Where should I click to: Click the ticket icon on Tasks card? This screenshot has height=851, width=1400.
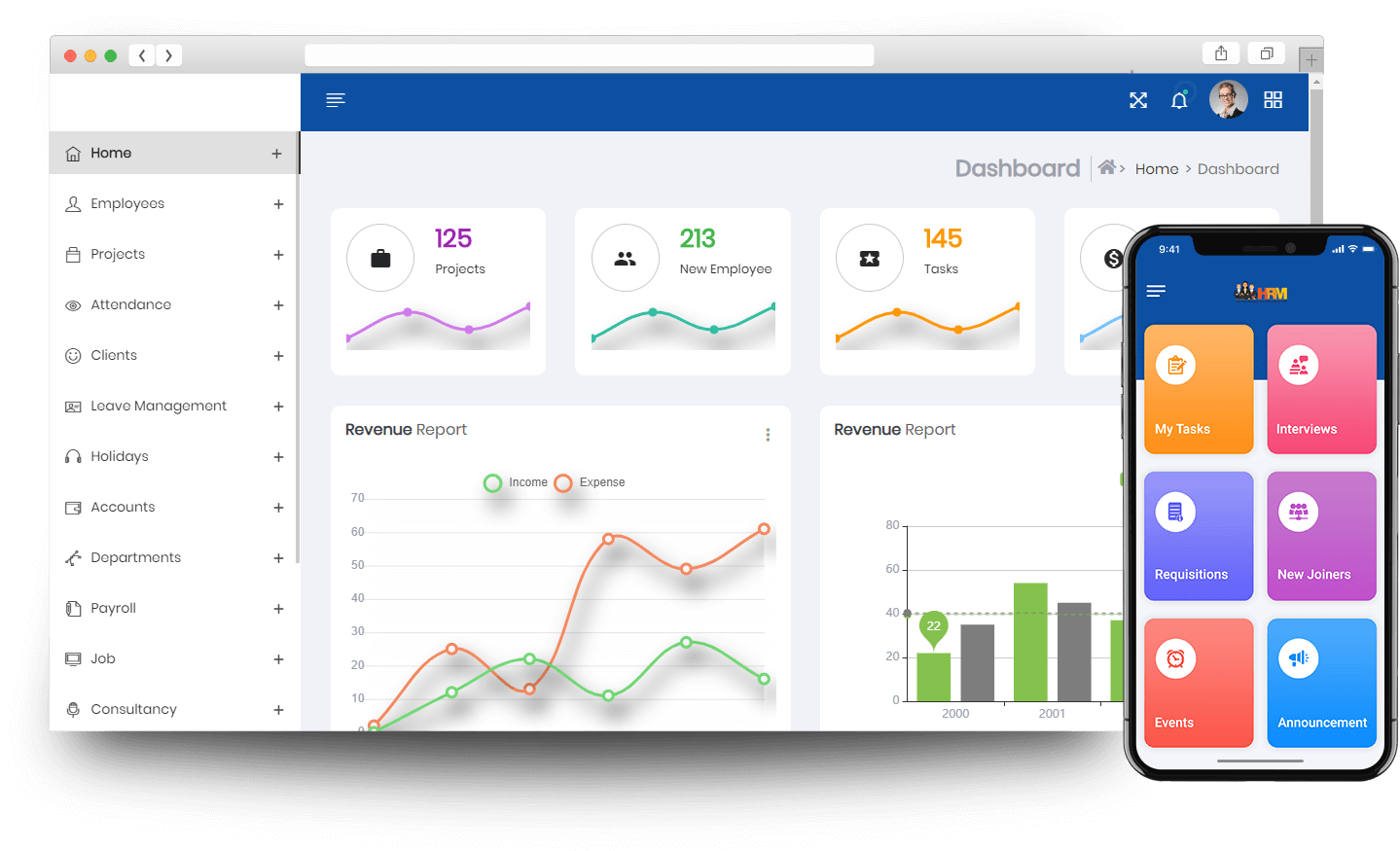[870, 258]
